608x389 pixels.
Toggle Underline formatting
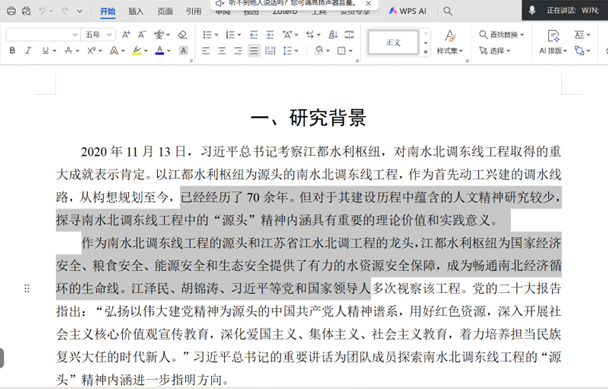click(x=45, y=50)
